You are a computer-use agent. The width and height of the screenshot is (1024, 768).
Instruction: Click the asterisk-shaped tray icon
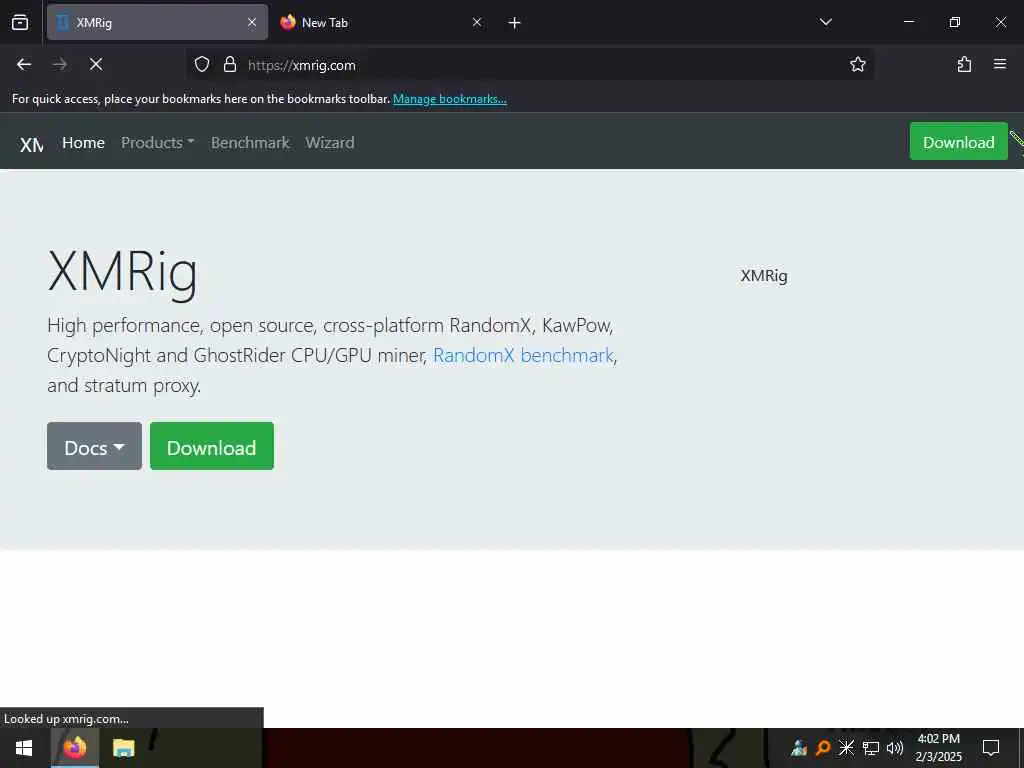pyautogui.click(x=846, y=748)
